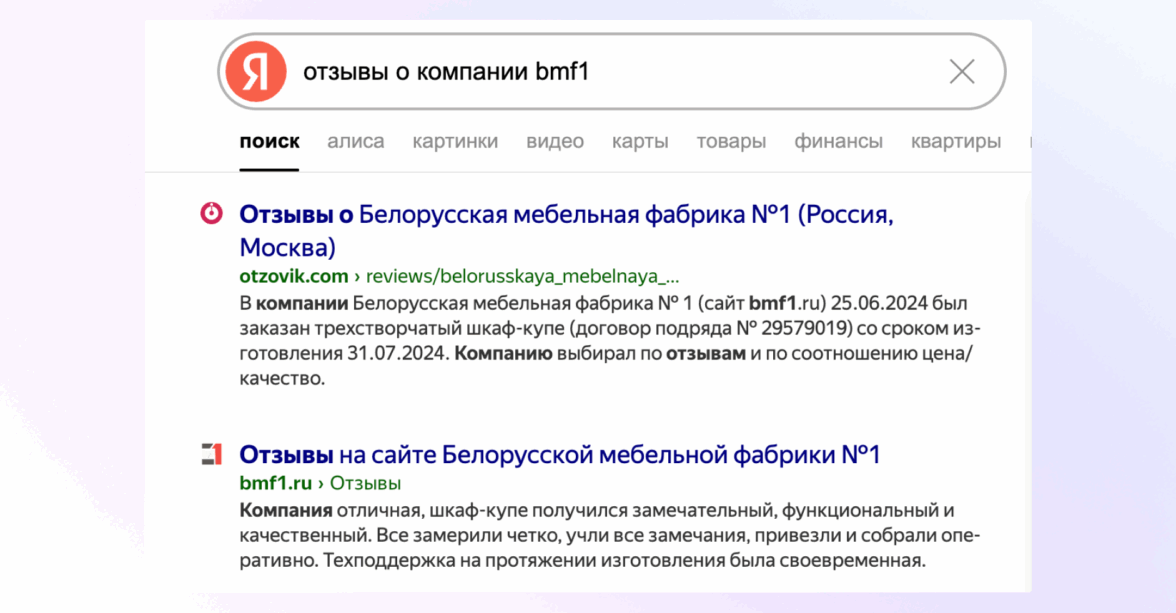Click the 'reviews/belorusskaya_mebelnaya_...' path link
The image size is (1176, 613).
pos(522,276)
